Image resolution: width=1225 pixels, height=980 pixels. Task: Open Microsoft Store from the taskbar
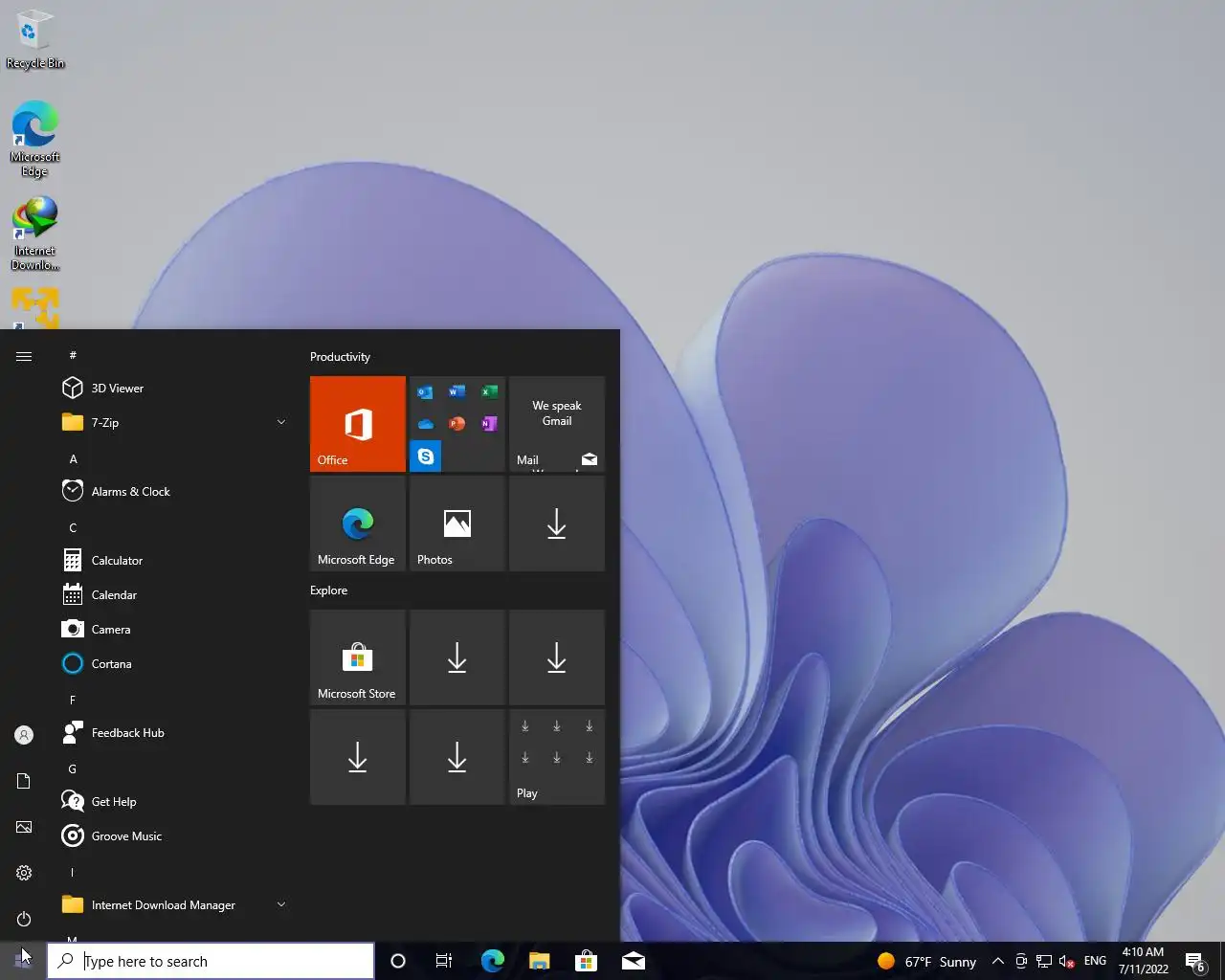point(586,961)
